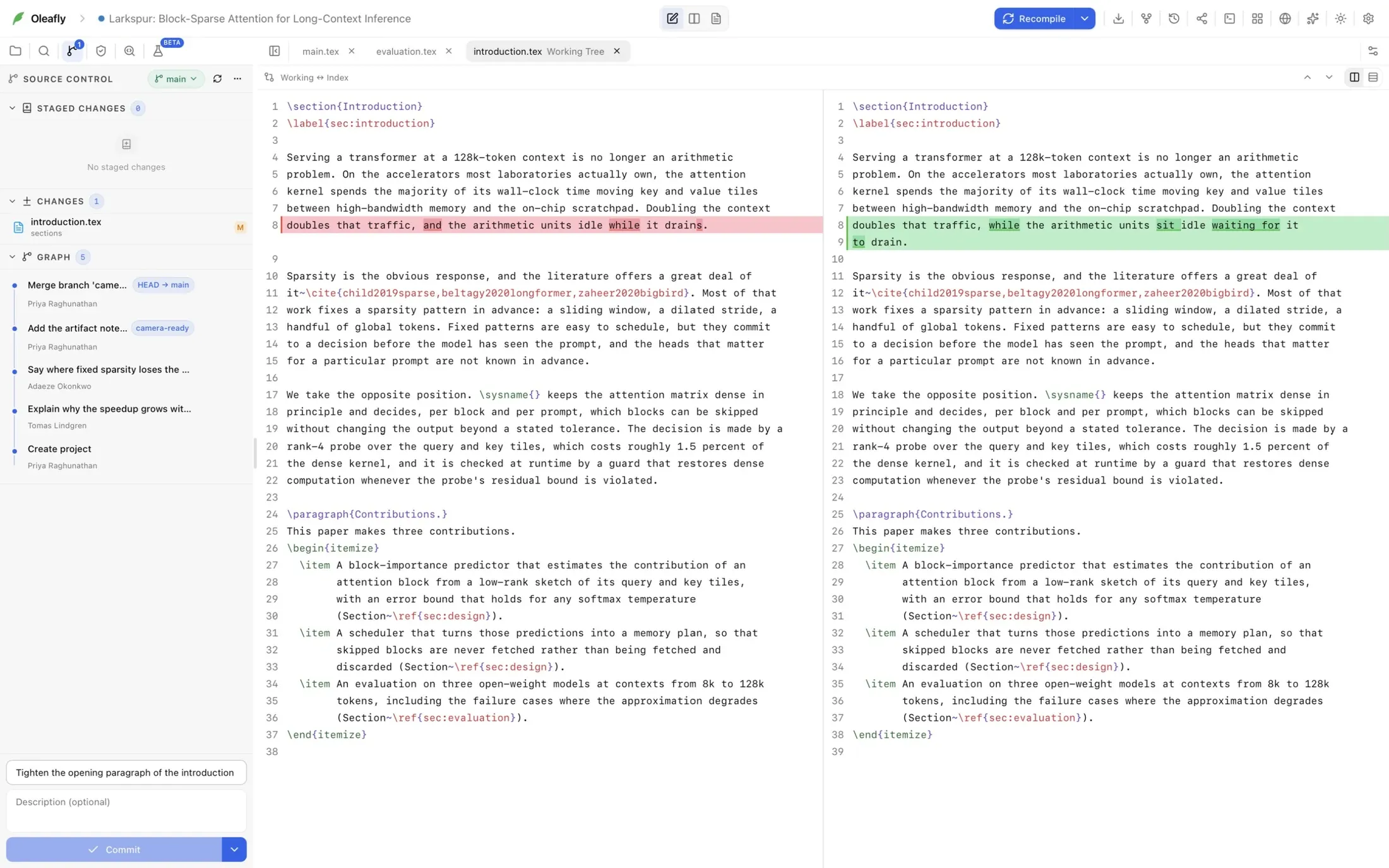Open the main branch dropdown
Screen dimensions: 1389x868
pos(176,79)
